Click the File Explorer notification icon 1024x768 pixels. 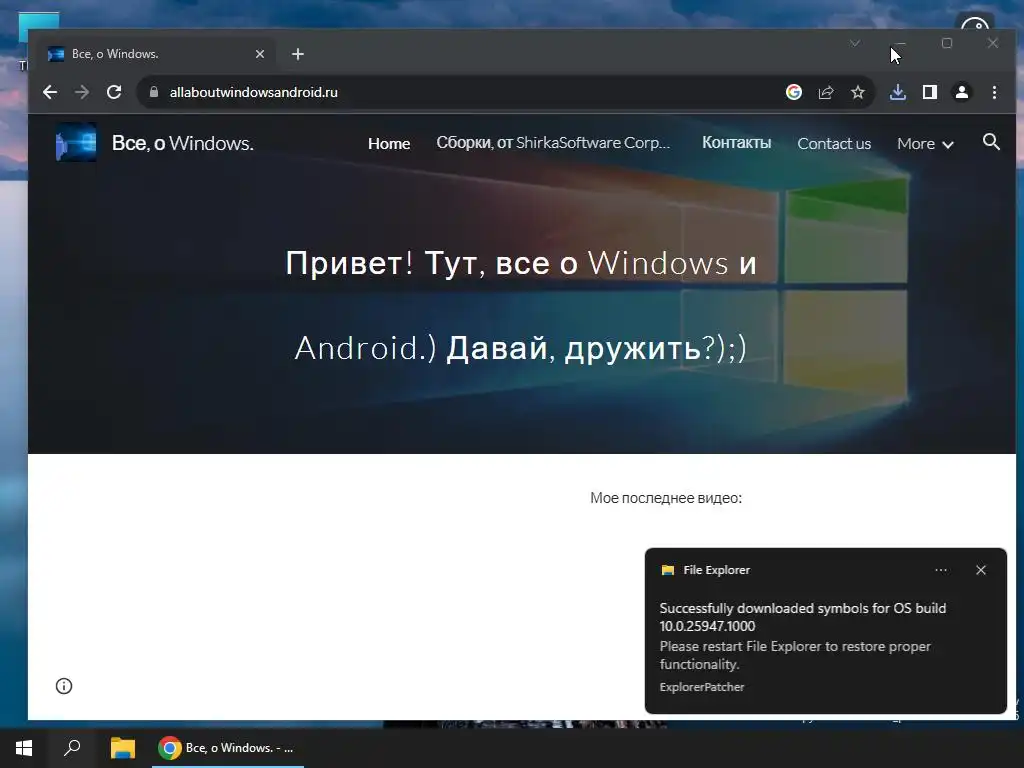[x=667, y=570]
